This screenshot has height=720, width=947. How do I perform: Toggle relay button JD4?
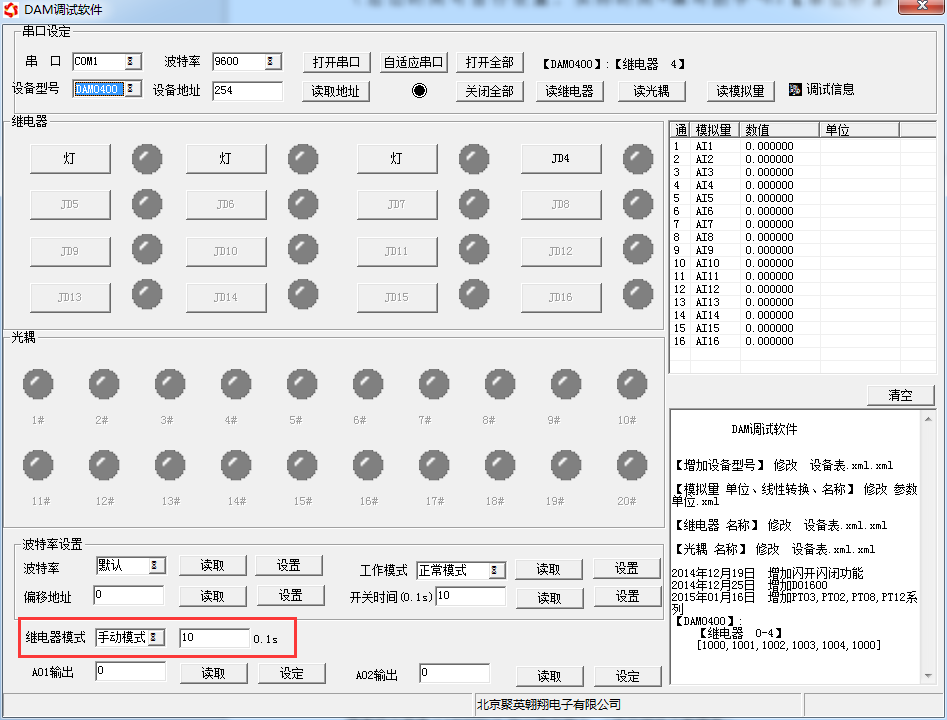click(x=561, y=159)
